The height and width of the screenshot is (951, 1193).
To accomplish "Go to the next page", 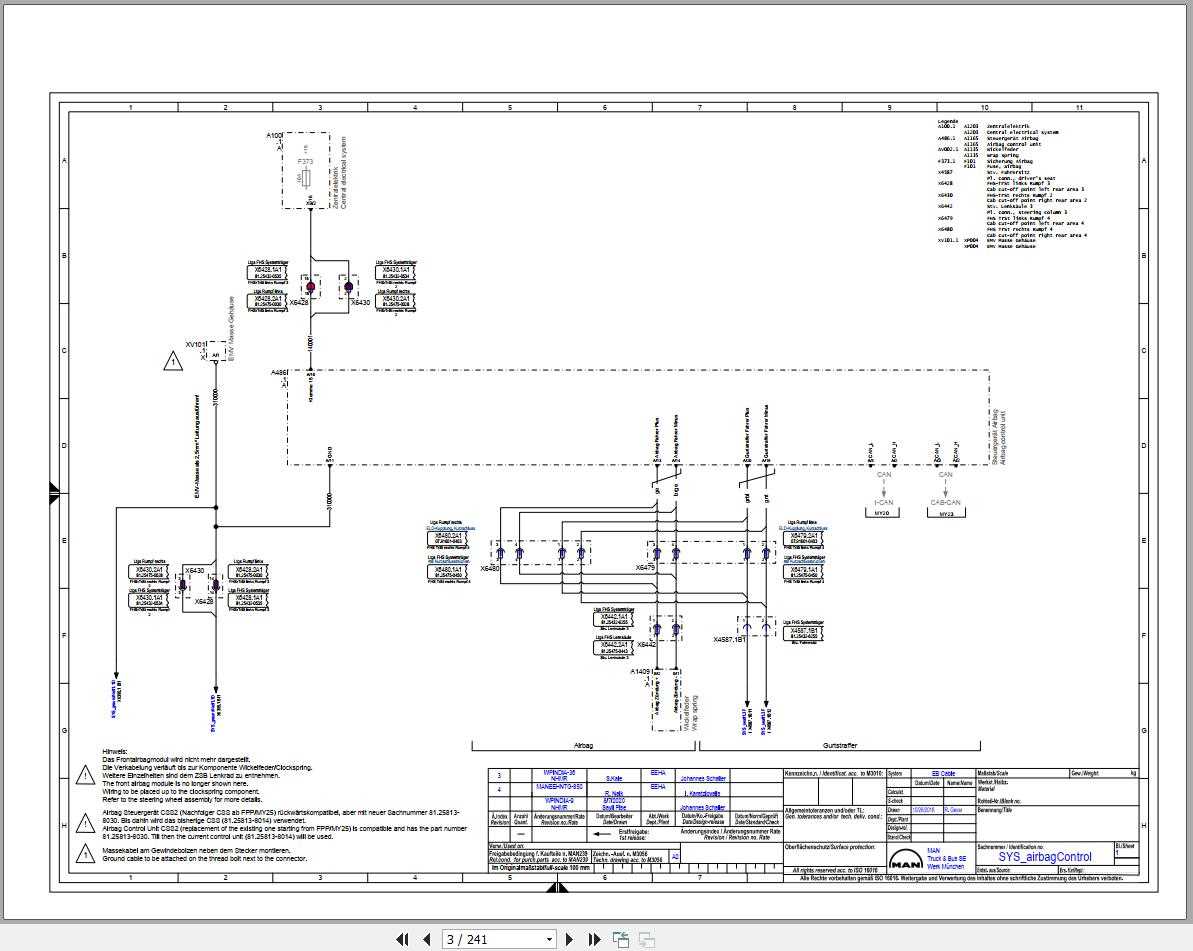I will 569,940.
